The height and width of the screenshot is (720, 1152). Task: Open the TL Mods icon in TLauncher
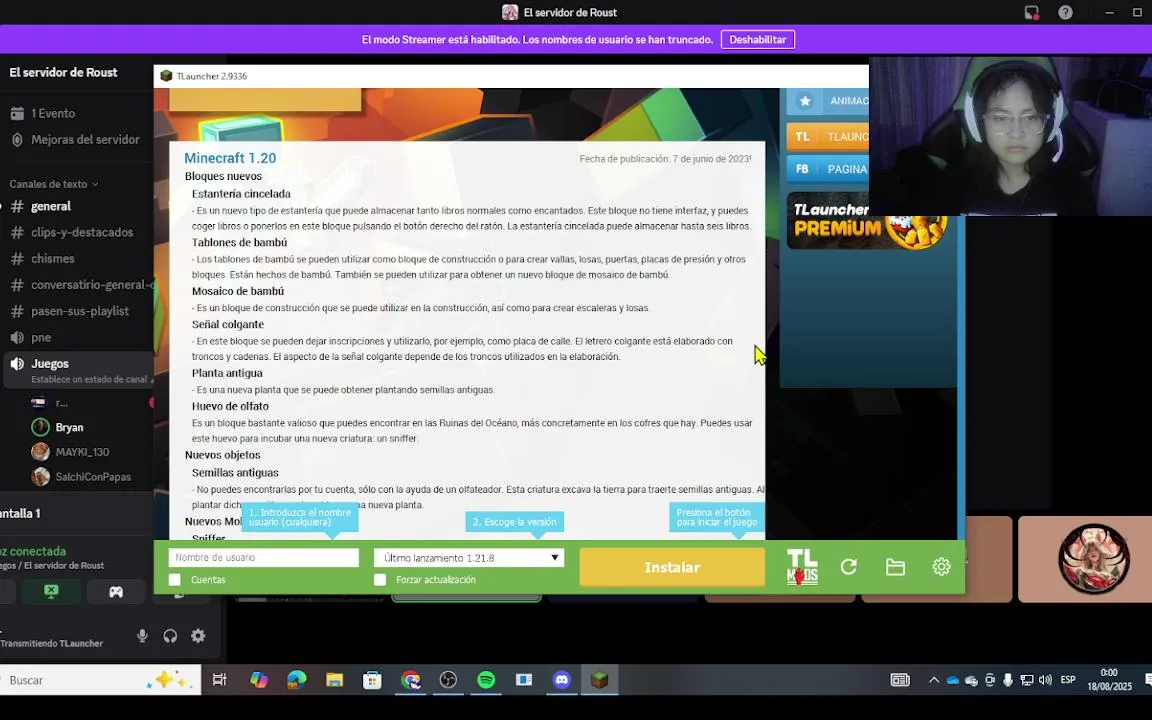tap(802, 567)
